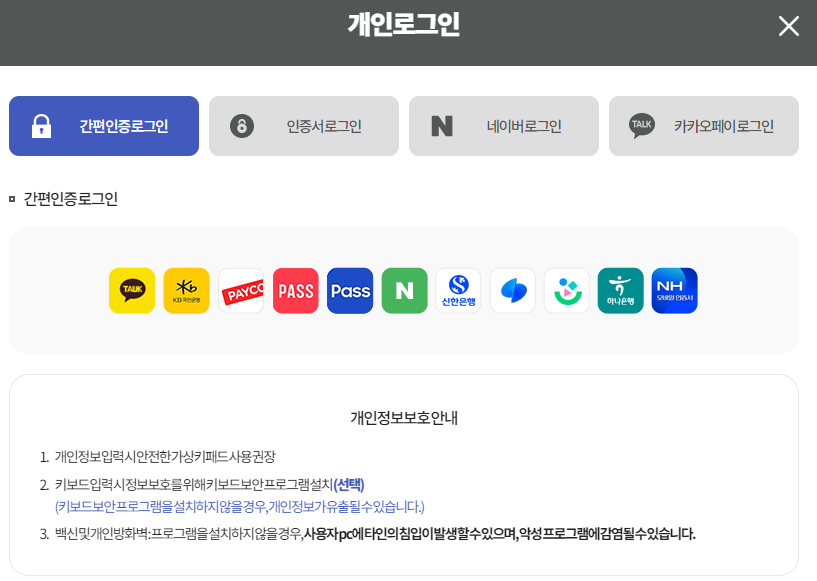This screenshot has height=581, width=817.
Task: Click the 간편인증로그인 section heading
Action: click(71, 199)
